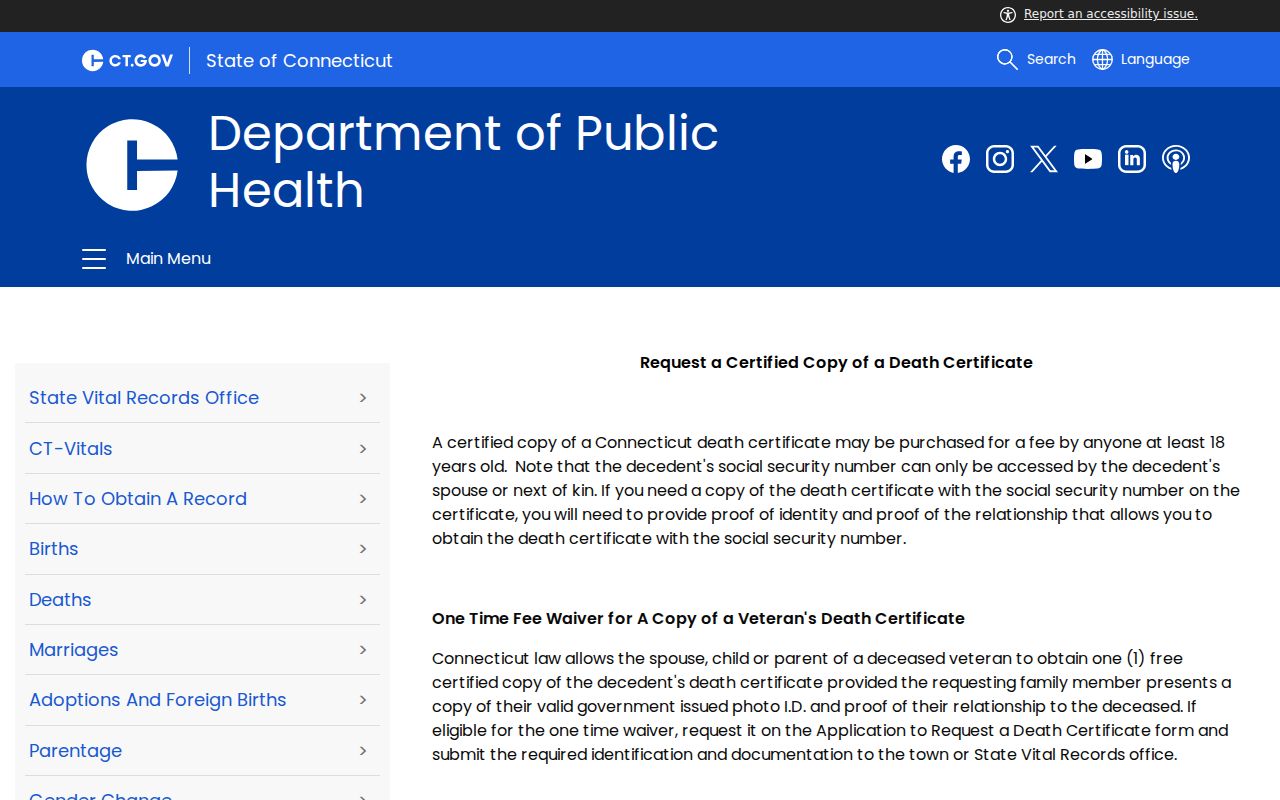This screenshot has height=800, width=1280.
Task: Click Report an accessibility issue link
Action: [1111, 14]
